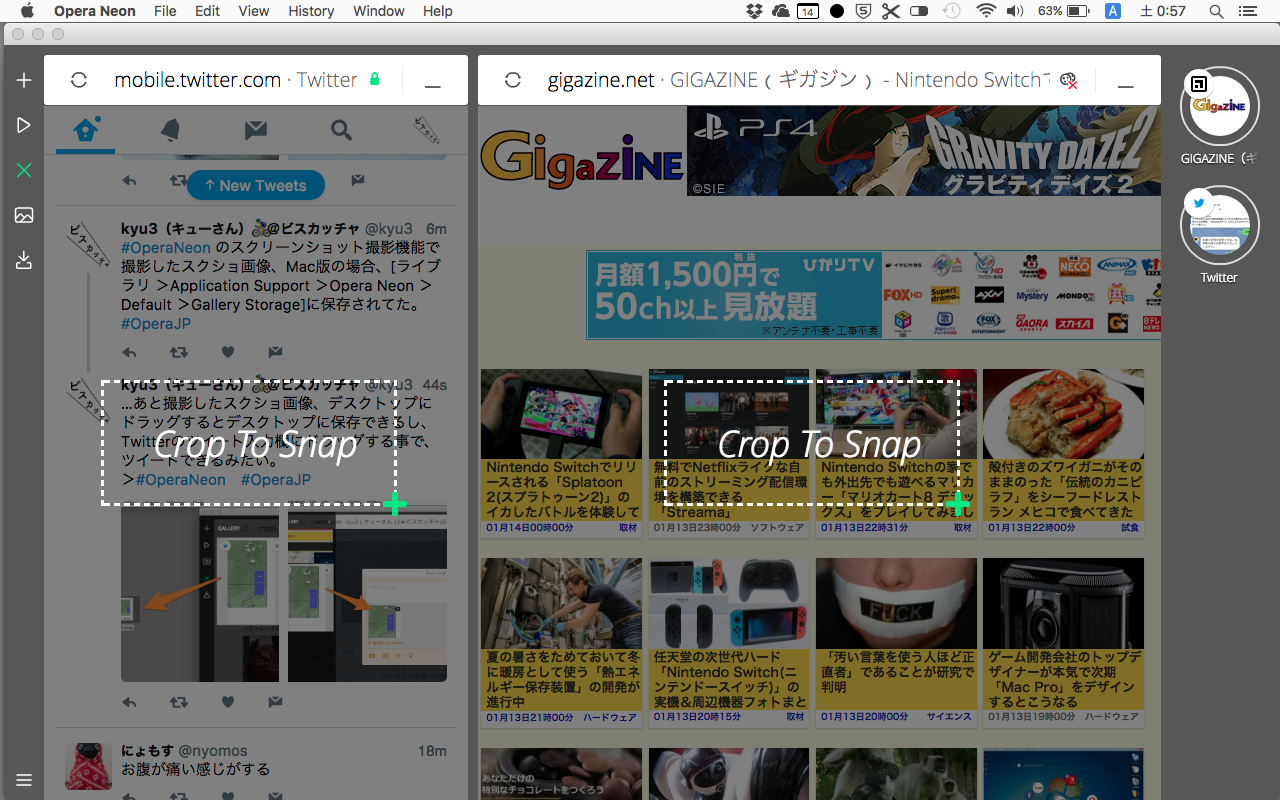Cancel Snap mode with the green X
This screenshot has width=1280, height=800.
[24, 171]
